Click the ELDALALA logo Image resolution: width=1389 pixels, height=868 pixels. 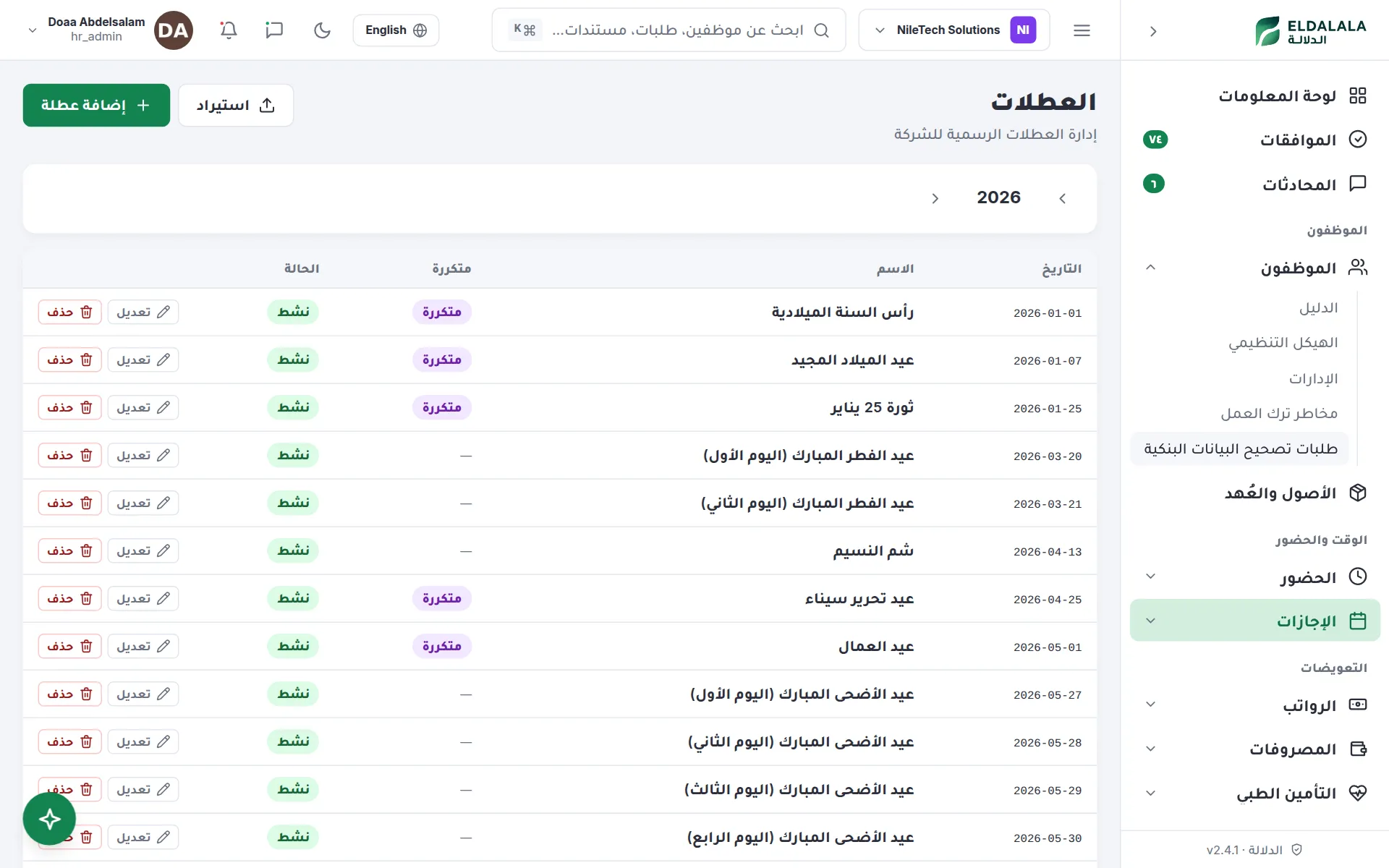coord(1310,31)
